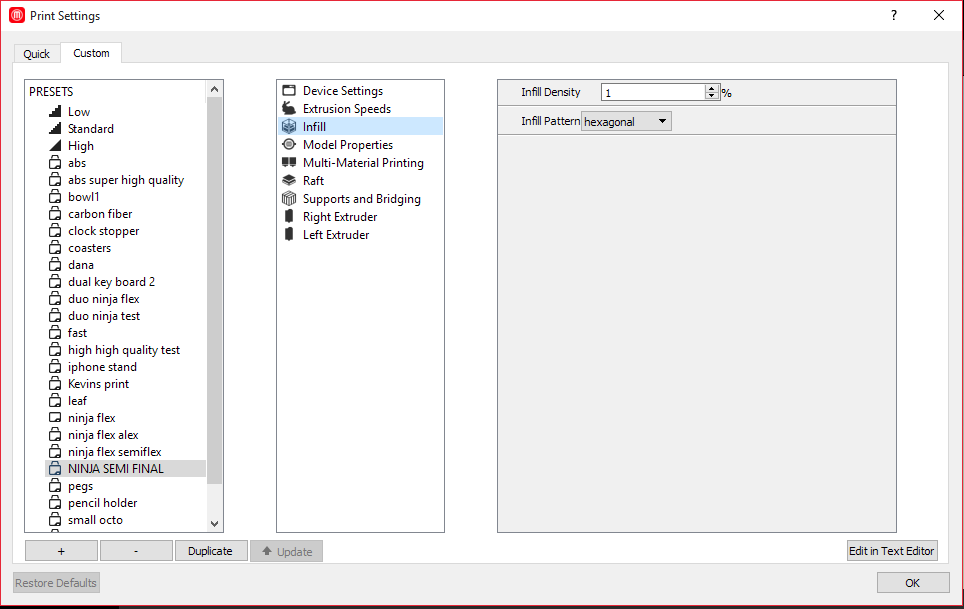This screenshot has height=609, width=964.
Task: Switch to the Custom tab
Action: click(x=91, y=53)
